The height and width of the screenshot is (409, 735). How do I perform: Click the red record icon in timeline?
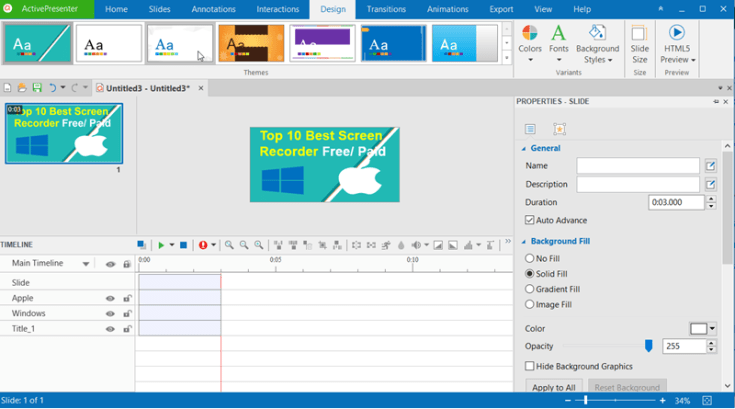point(203,245)
